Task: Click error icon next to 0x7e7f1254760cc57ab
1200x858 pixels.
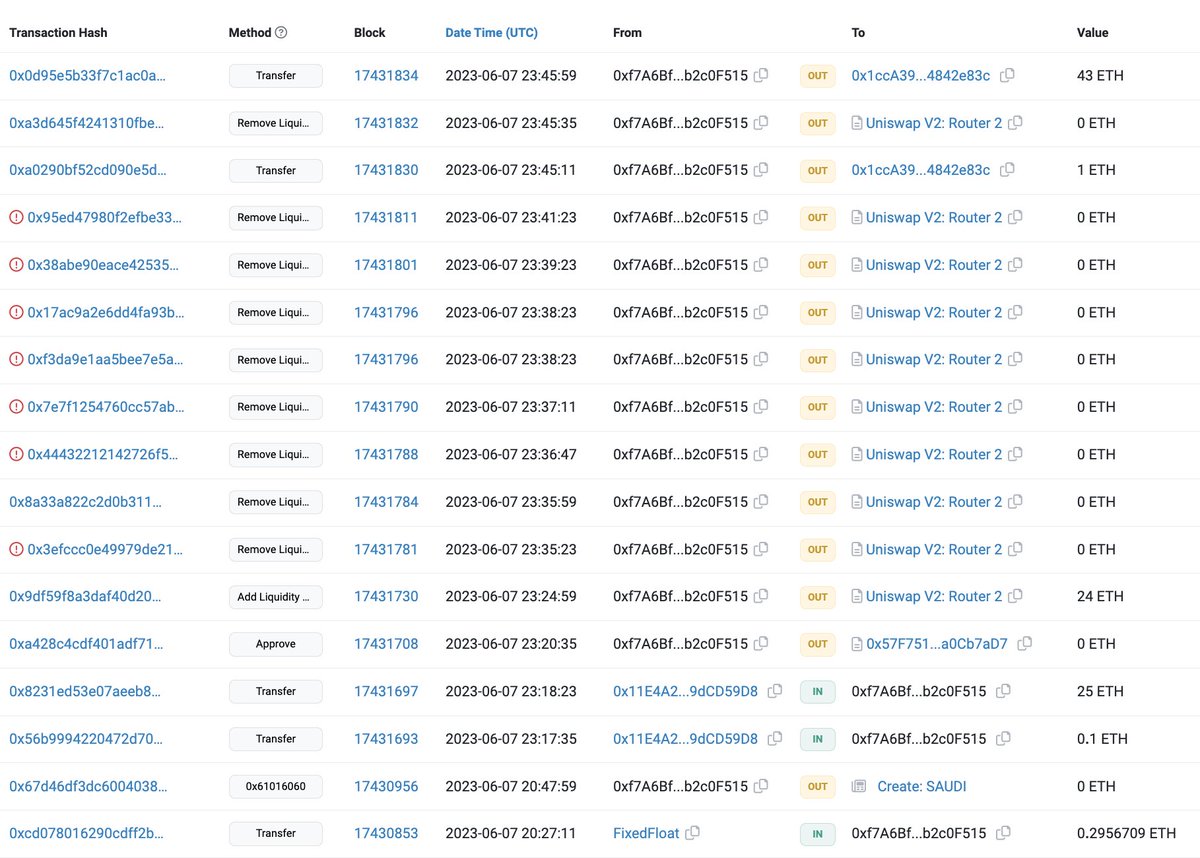Action: point(16,407)
